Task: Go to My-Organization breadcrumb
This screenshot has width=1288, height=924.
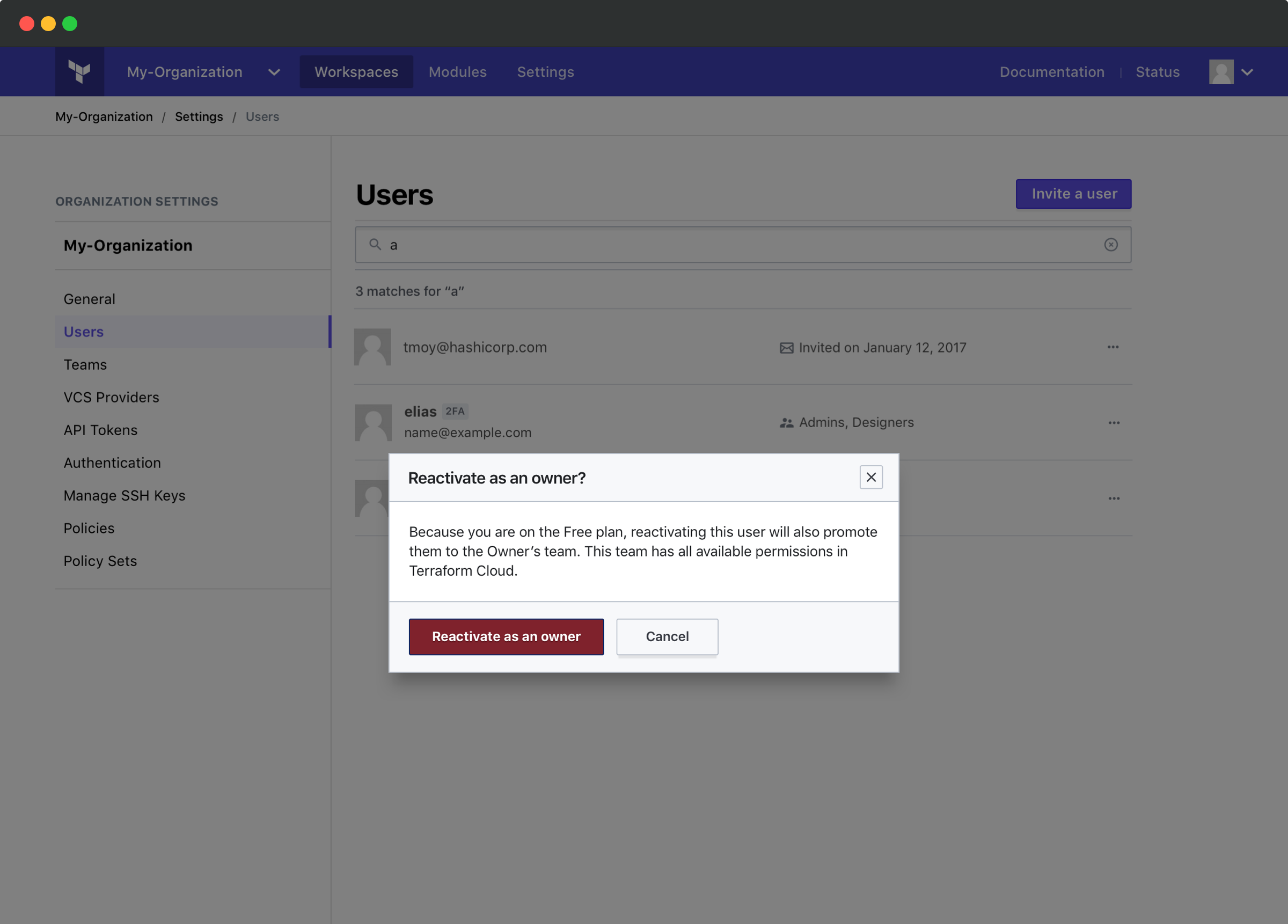Action: pyautogui.click(x=104, y=116)
